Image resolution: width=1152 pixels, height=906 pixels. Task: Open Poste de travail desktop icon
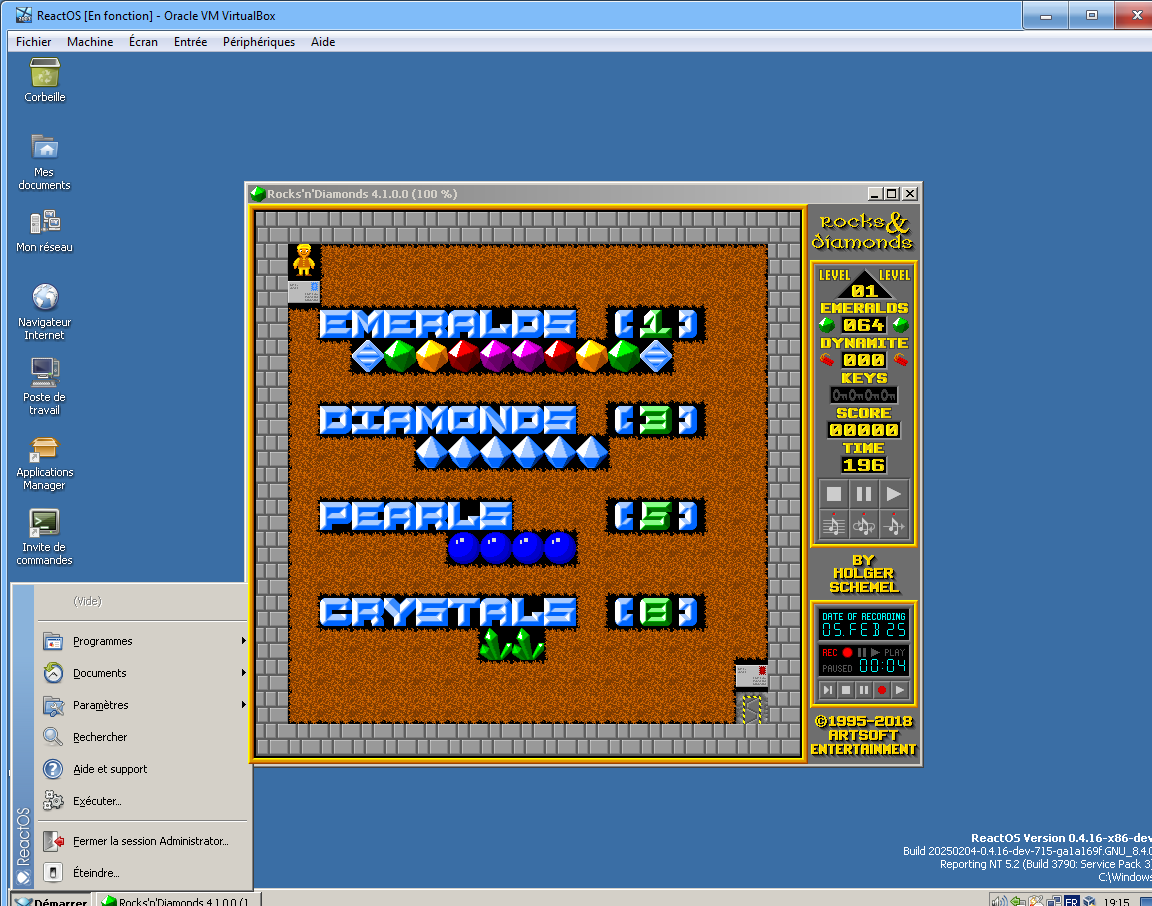coord(44,387)
